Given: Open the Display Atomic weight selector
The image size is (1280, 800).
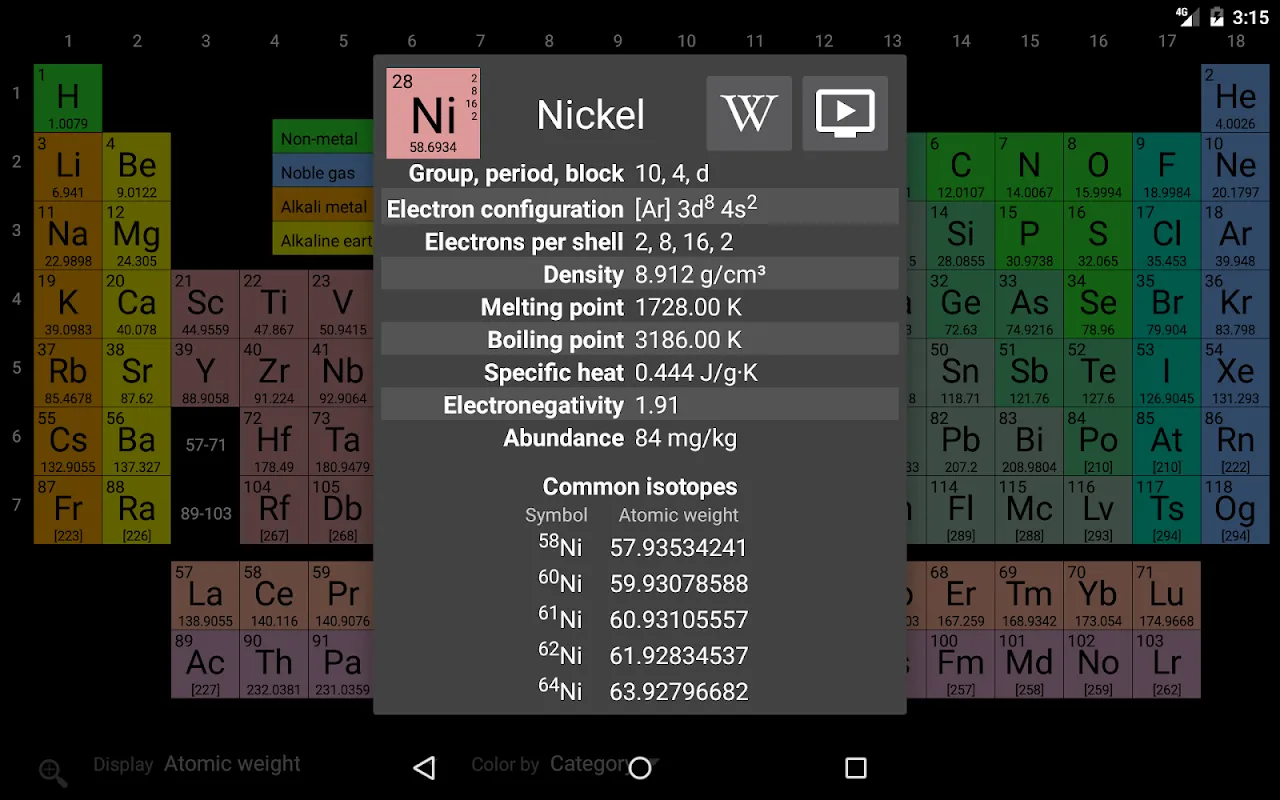Looking at the screenshot, I should pos(232,763).
